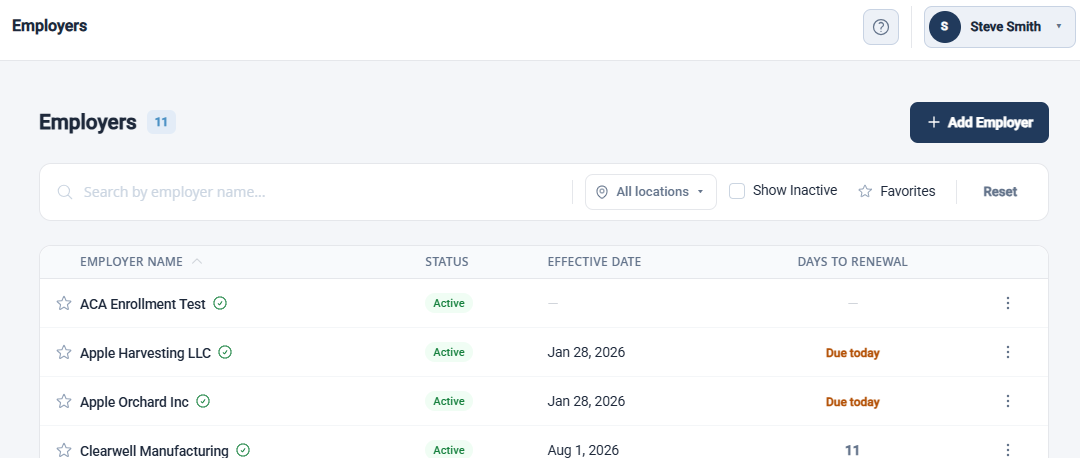Click Active badge in Clearwell Manufacturing row

click(x=449, y=450)
